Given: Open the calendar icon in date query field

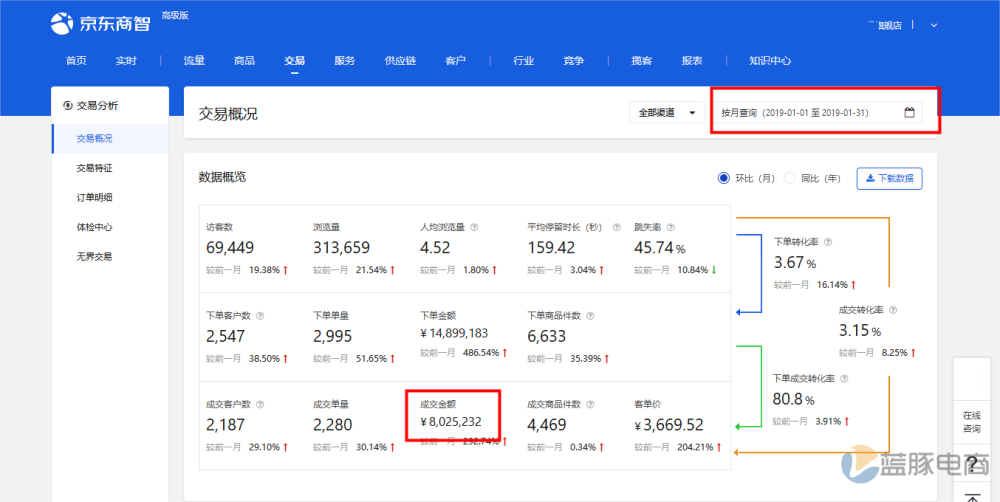Looking at the screenshot, I should [x=909, y=113].
